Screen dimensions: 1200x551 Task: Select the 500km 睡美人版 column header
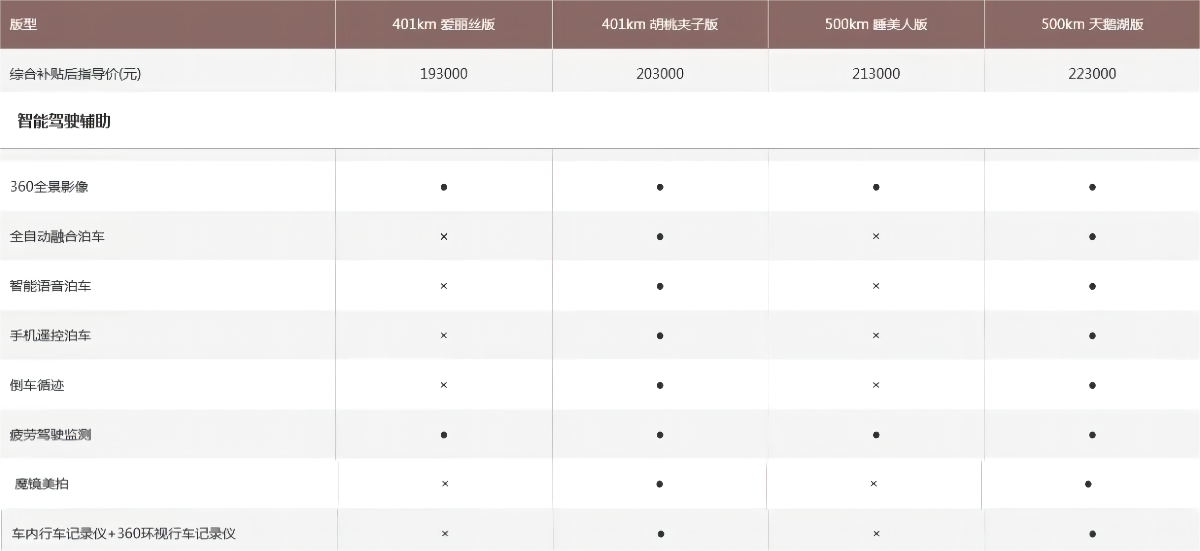(x=876, y=24)
